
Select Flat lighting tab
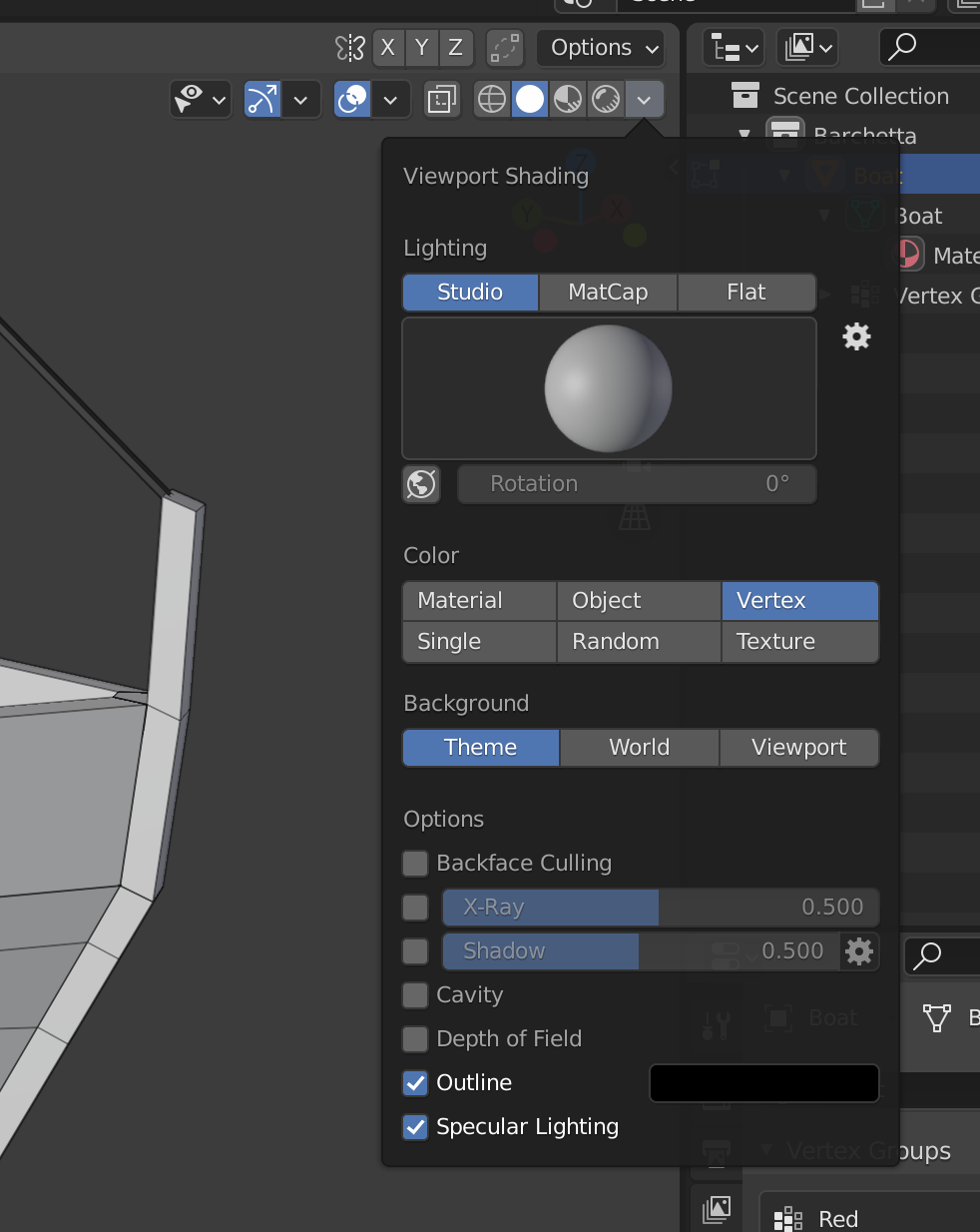pyautogui.click(x=746, y=292)
